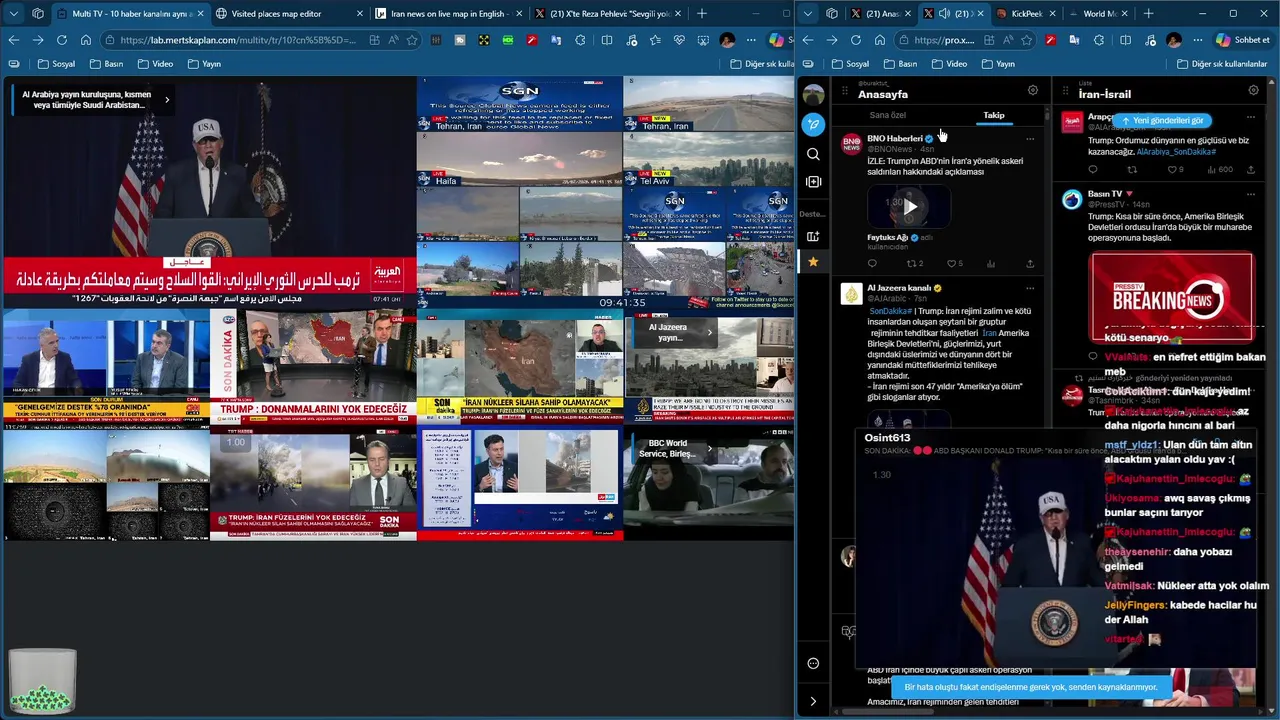Open the Yayın bookmarks folder in left window
This screenshot has height=720, width=1280.
[203, 64]
